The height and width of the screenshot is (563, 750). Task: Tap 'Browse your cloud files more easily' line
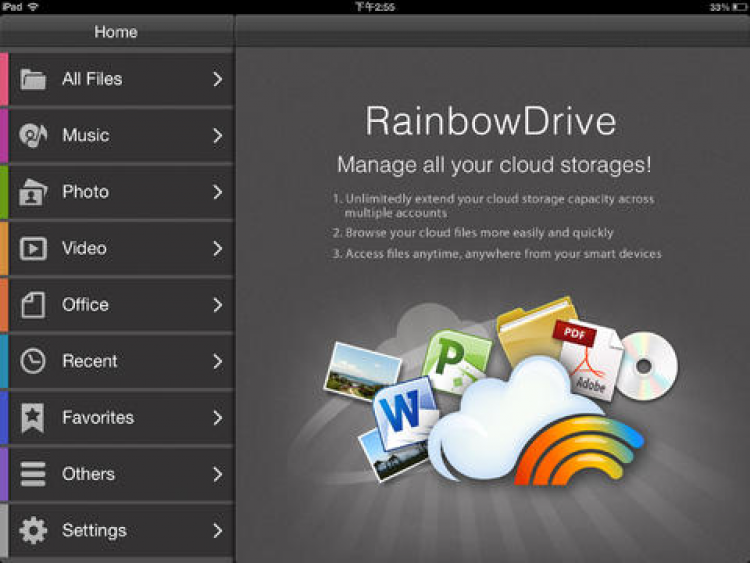(x=473, y=233)
